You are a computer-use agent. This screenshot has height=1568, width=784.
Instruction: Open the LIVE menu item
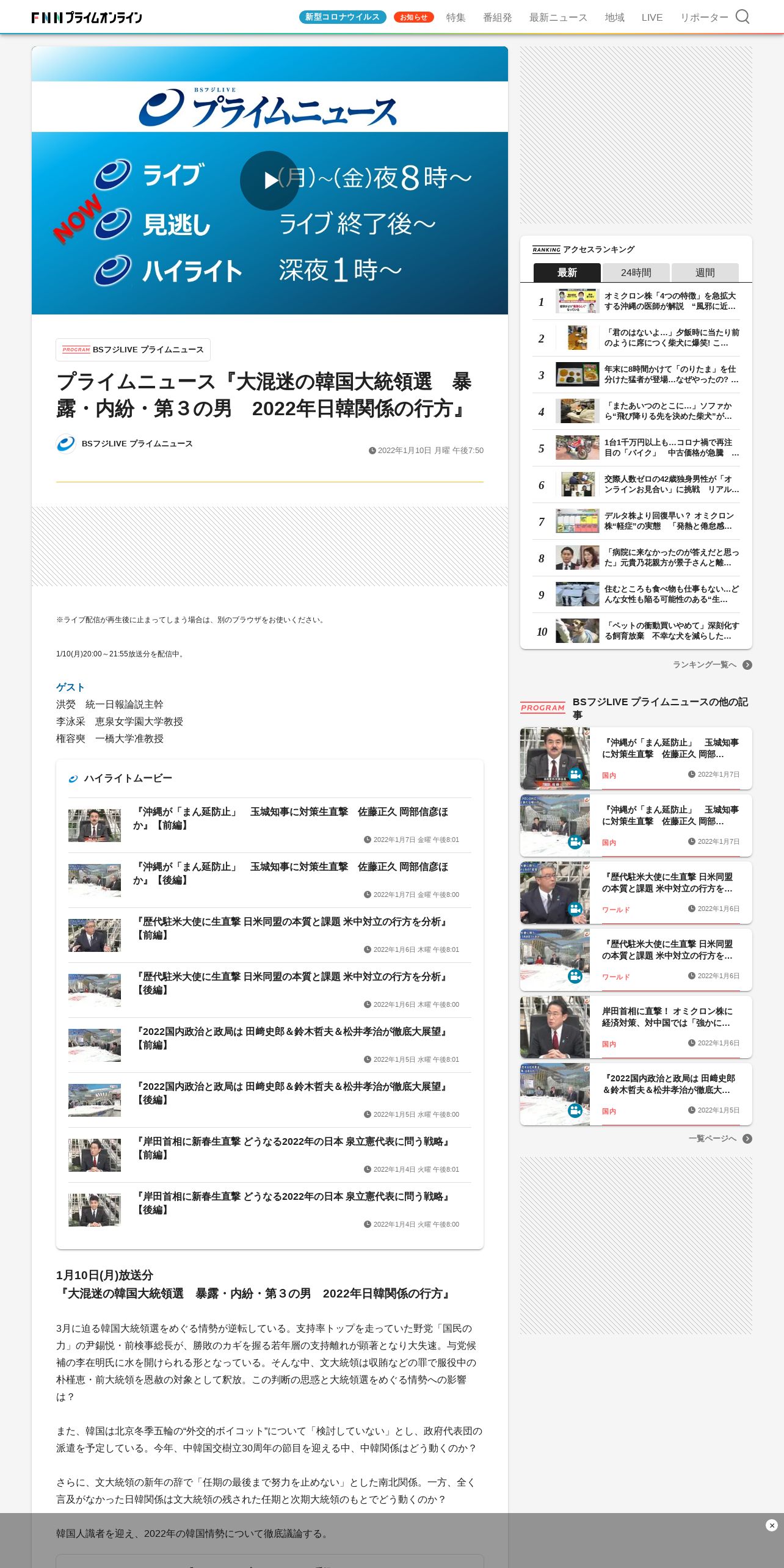pos(652,18)
